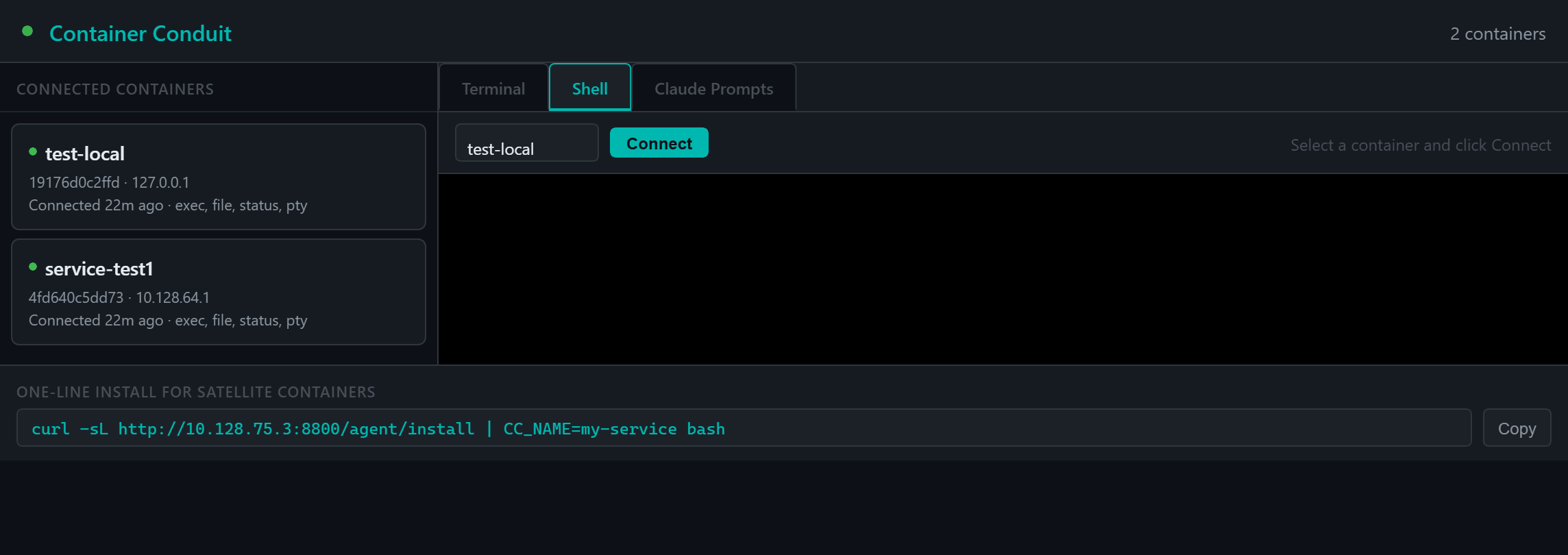Click the curl install command text
1568x555 pixels.
(x=378, y=429)
